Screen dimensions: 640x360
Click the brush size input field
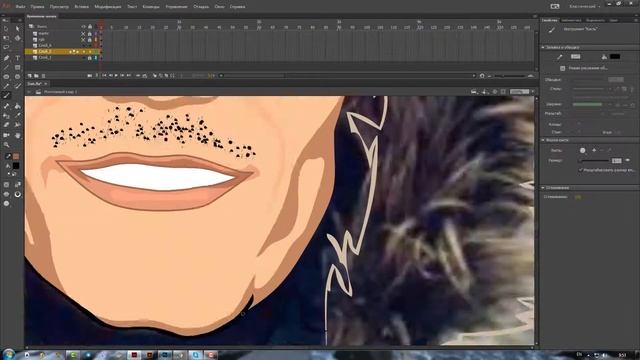coord(616,160)
